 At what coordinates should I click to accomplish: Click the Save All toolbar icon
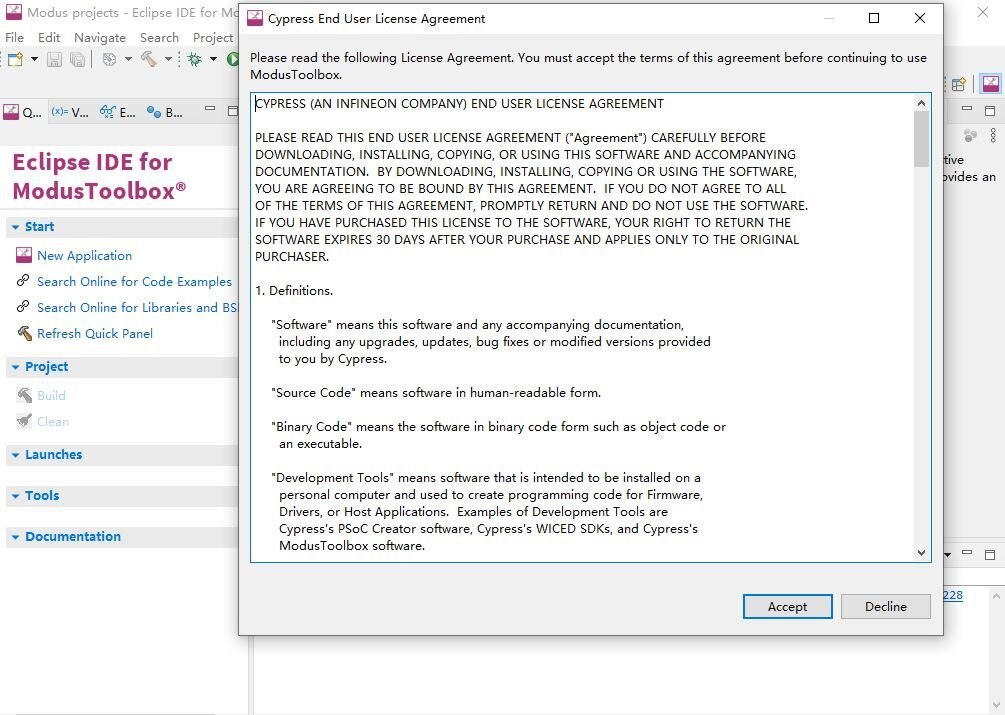coord(78,60)
